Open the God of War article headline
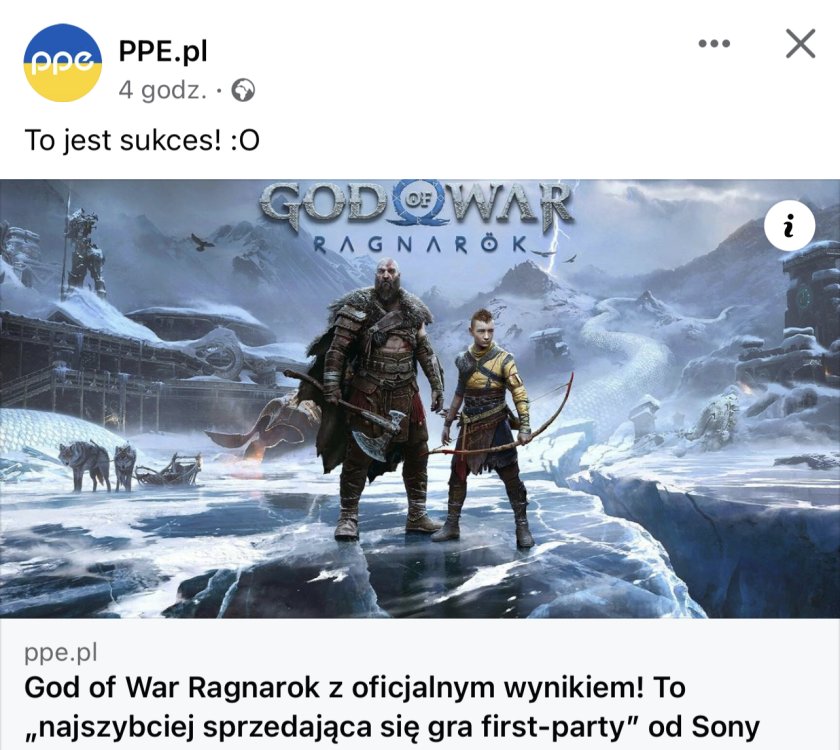Viewport: 840px width, 750px height. (x=392, y=707)
